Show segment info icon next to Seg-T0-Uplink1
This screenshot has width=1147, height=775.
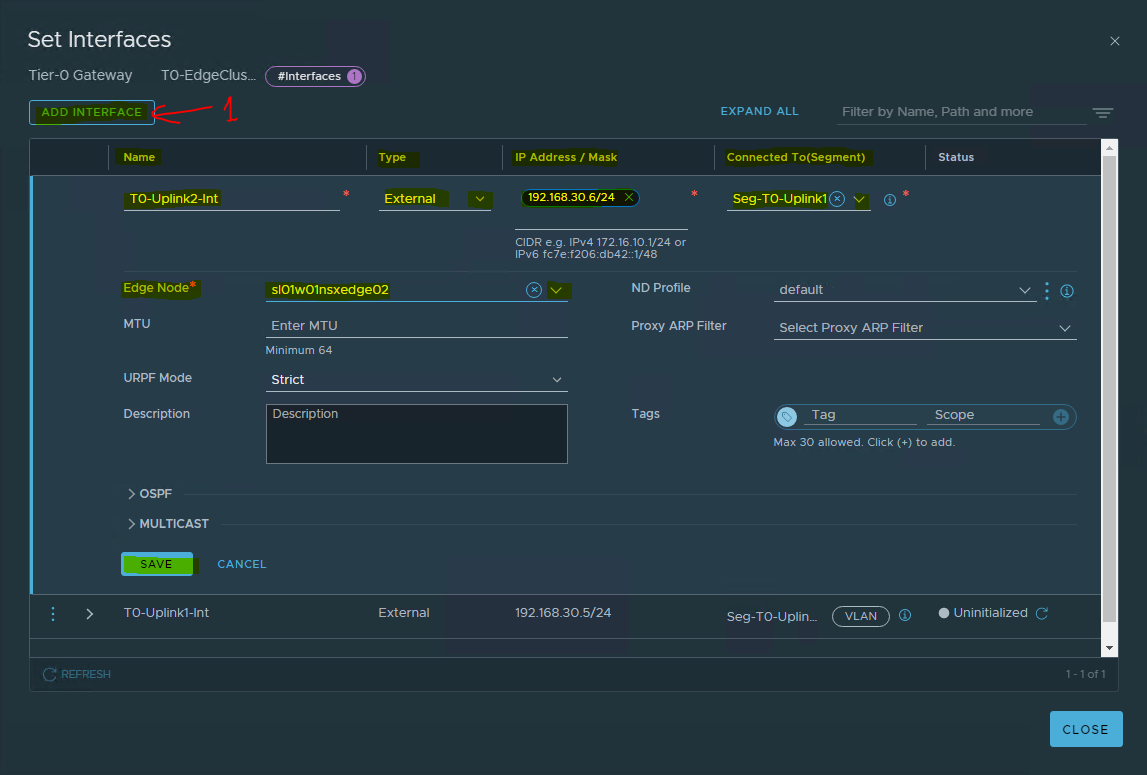[x=890, y=200]
